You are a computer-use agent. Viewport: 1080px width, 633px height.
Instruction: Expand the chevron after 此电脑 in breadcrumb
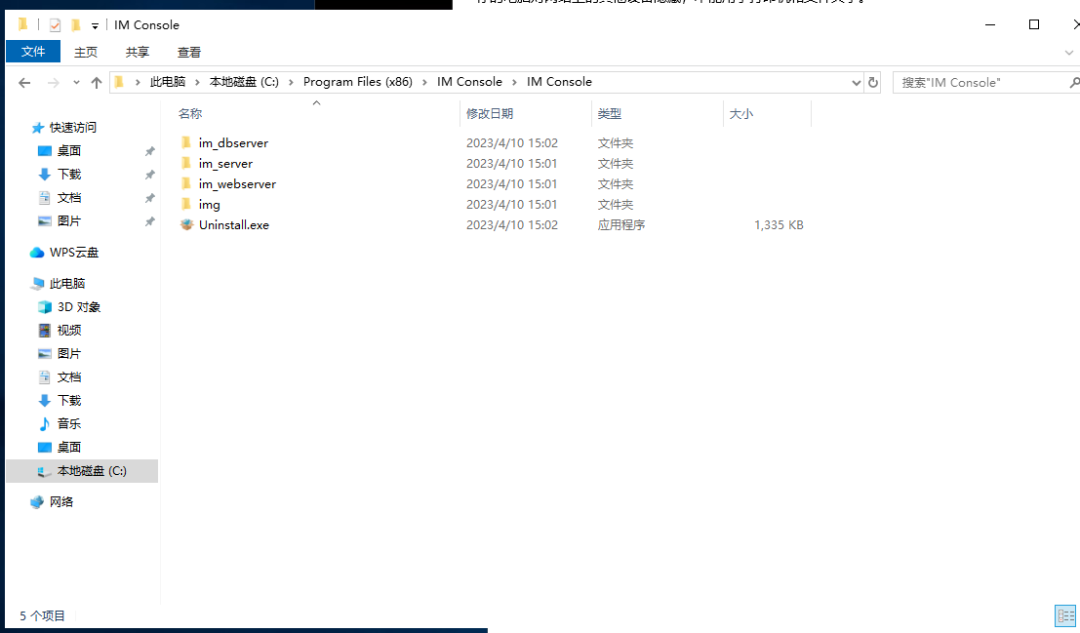[x=197, y=82]
